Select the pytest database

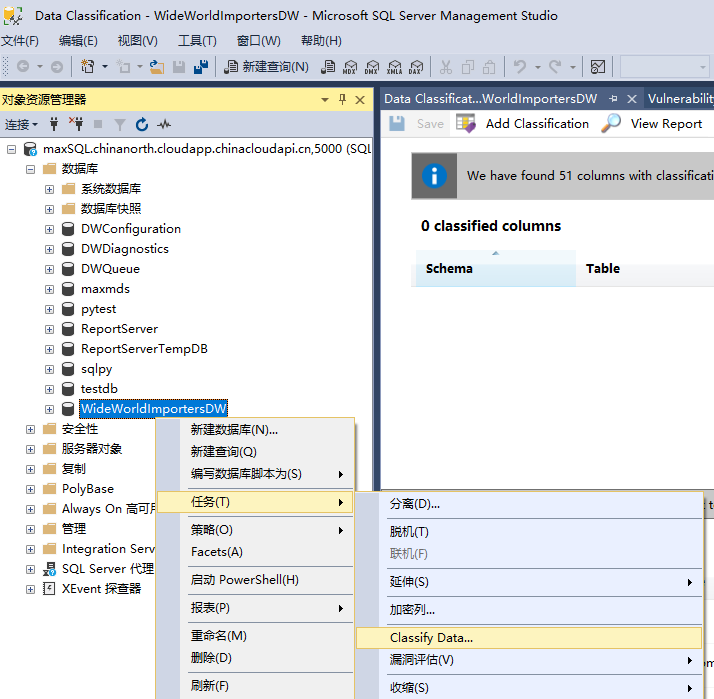click(98, 309)
